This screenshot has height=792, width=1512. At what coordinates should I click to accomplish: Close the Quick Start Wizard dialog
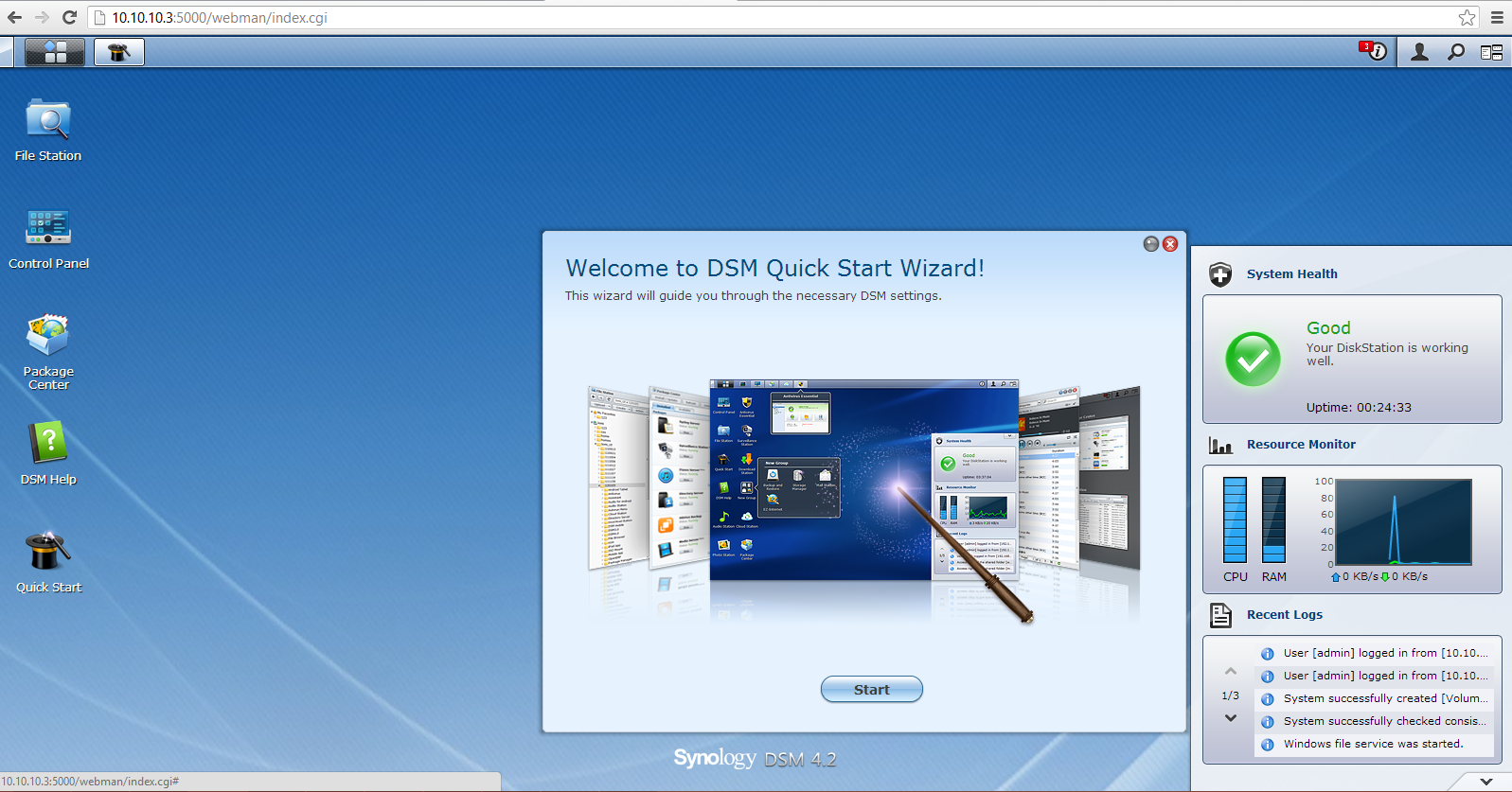[x=1170, y=244]
